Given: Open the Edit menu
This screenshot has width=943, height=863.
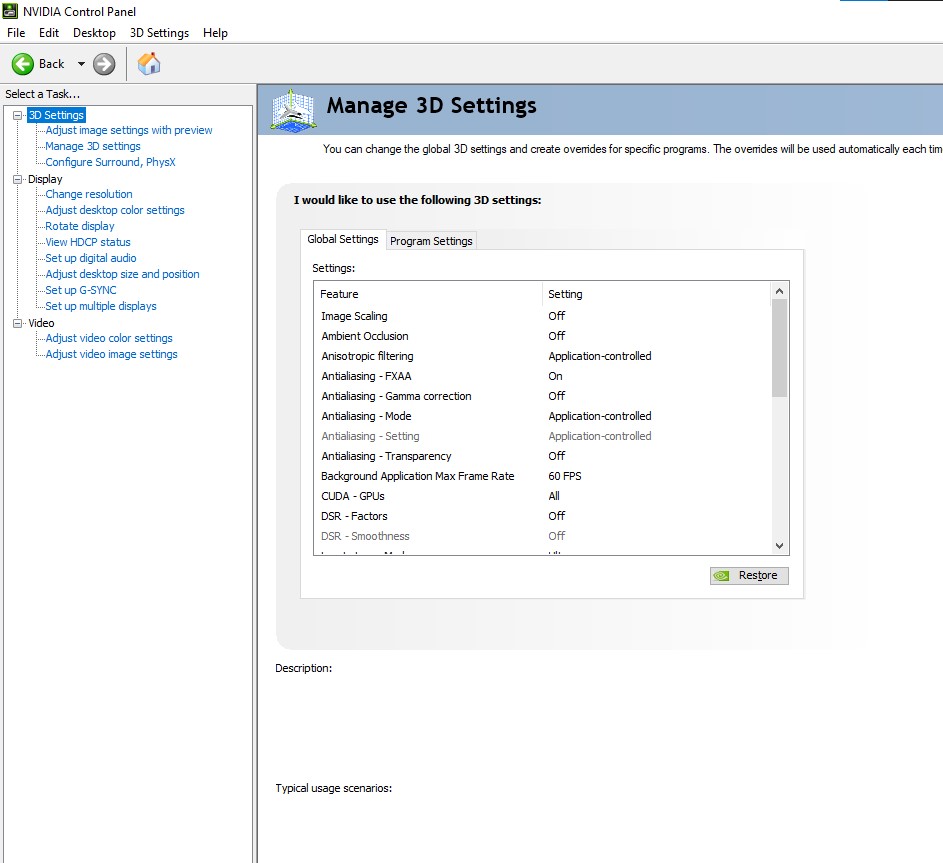Looking at the screenshot, I should tap(49, 32).
